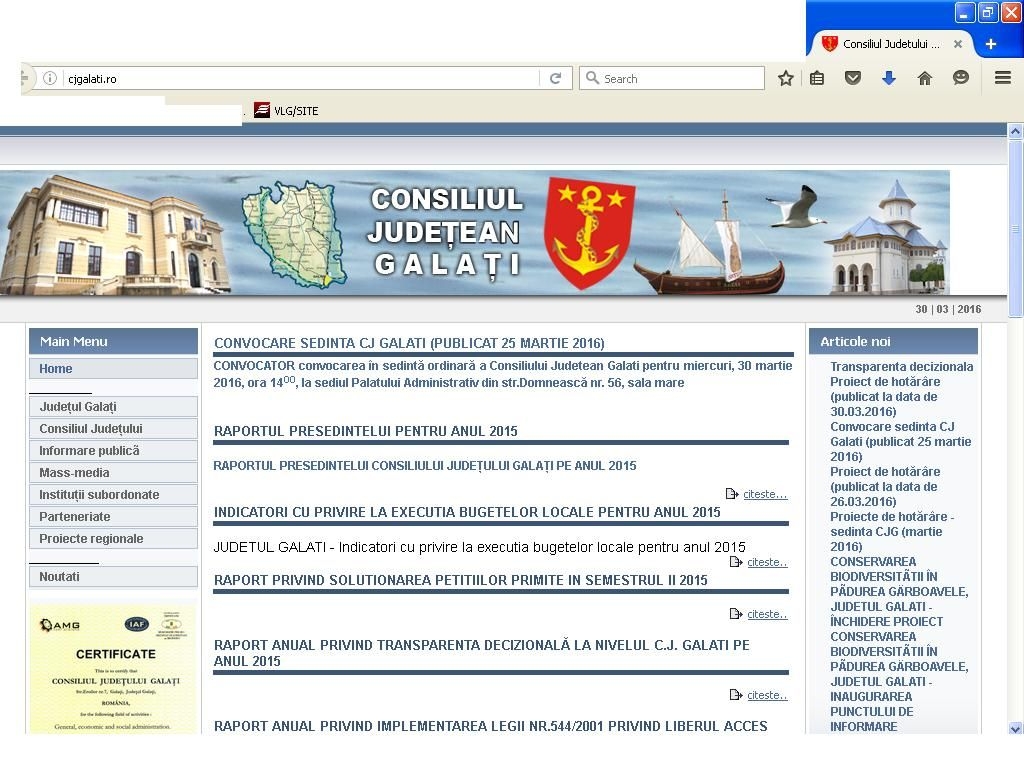Click the AMG certificate image
The width and height of the screenshot is (1024, 768).
(x=113, y=665)
